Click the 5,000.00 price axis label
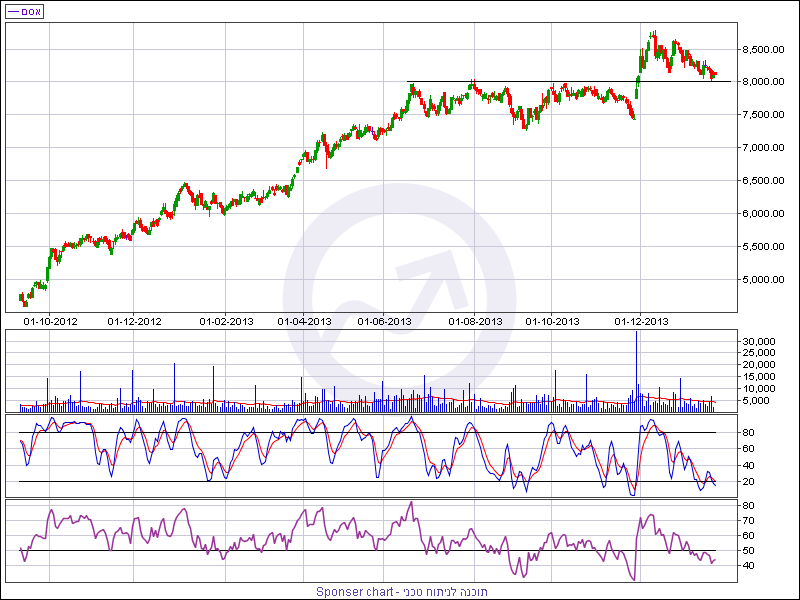This screenshot has height=600, width=800. [x=763, y=280]
